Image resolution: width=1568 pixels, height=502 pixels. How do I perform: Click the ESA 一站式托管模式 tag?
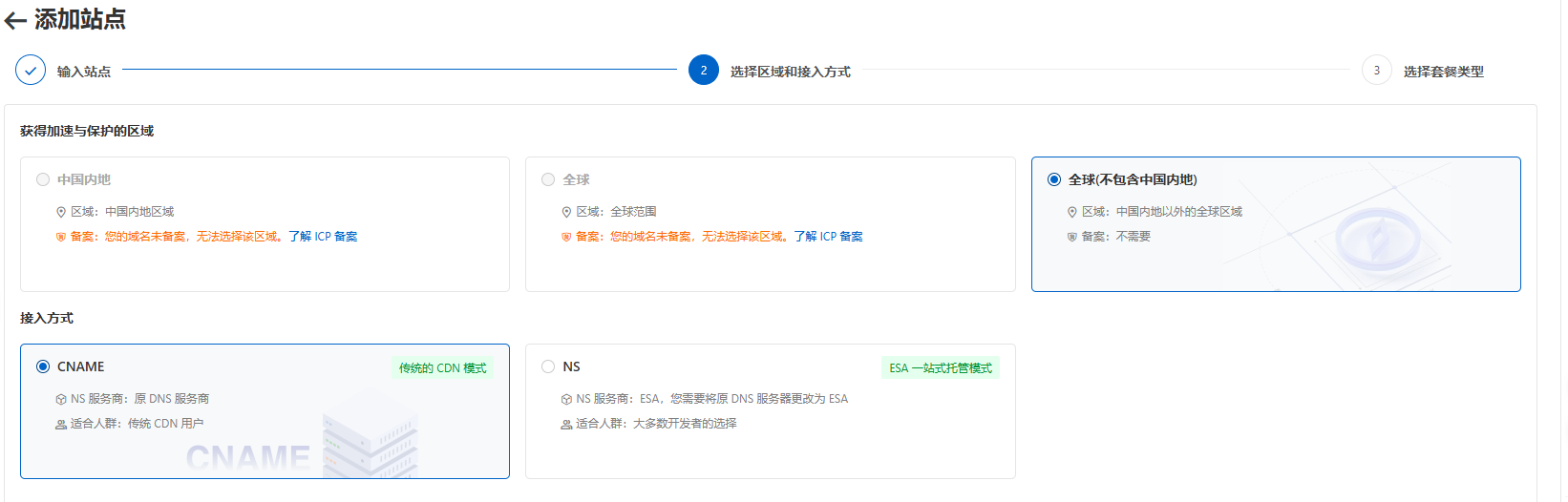coord(940,368)
